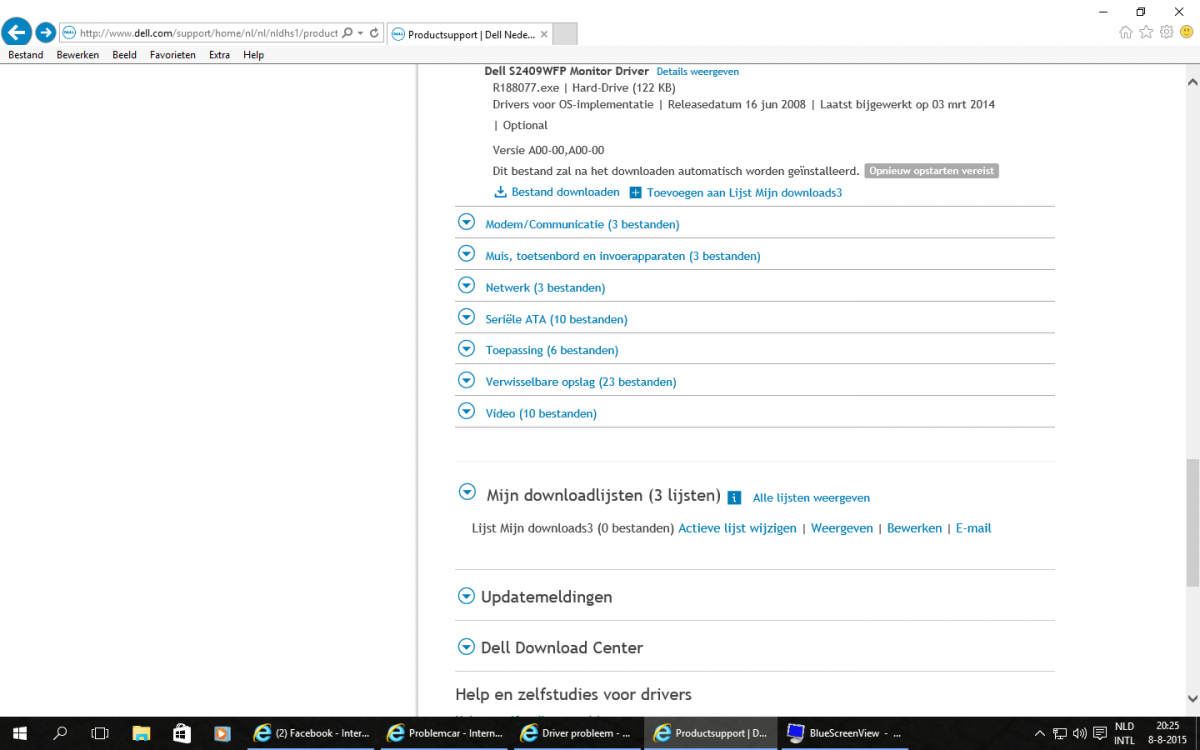Open the Windows Store taskbar icon

tap(182, 733)
